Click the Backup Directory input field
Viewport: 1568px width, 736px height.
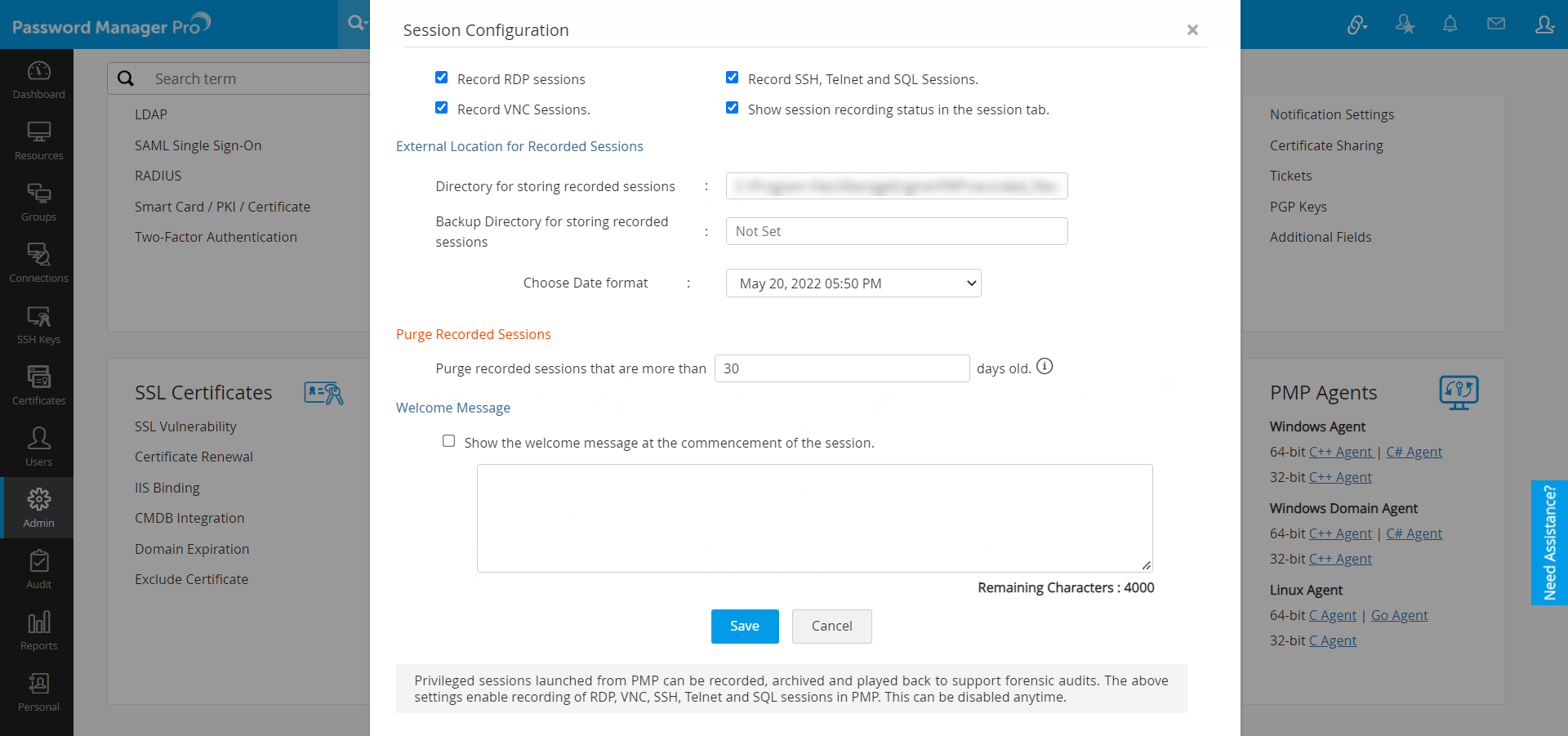tap(896, 231)
